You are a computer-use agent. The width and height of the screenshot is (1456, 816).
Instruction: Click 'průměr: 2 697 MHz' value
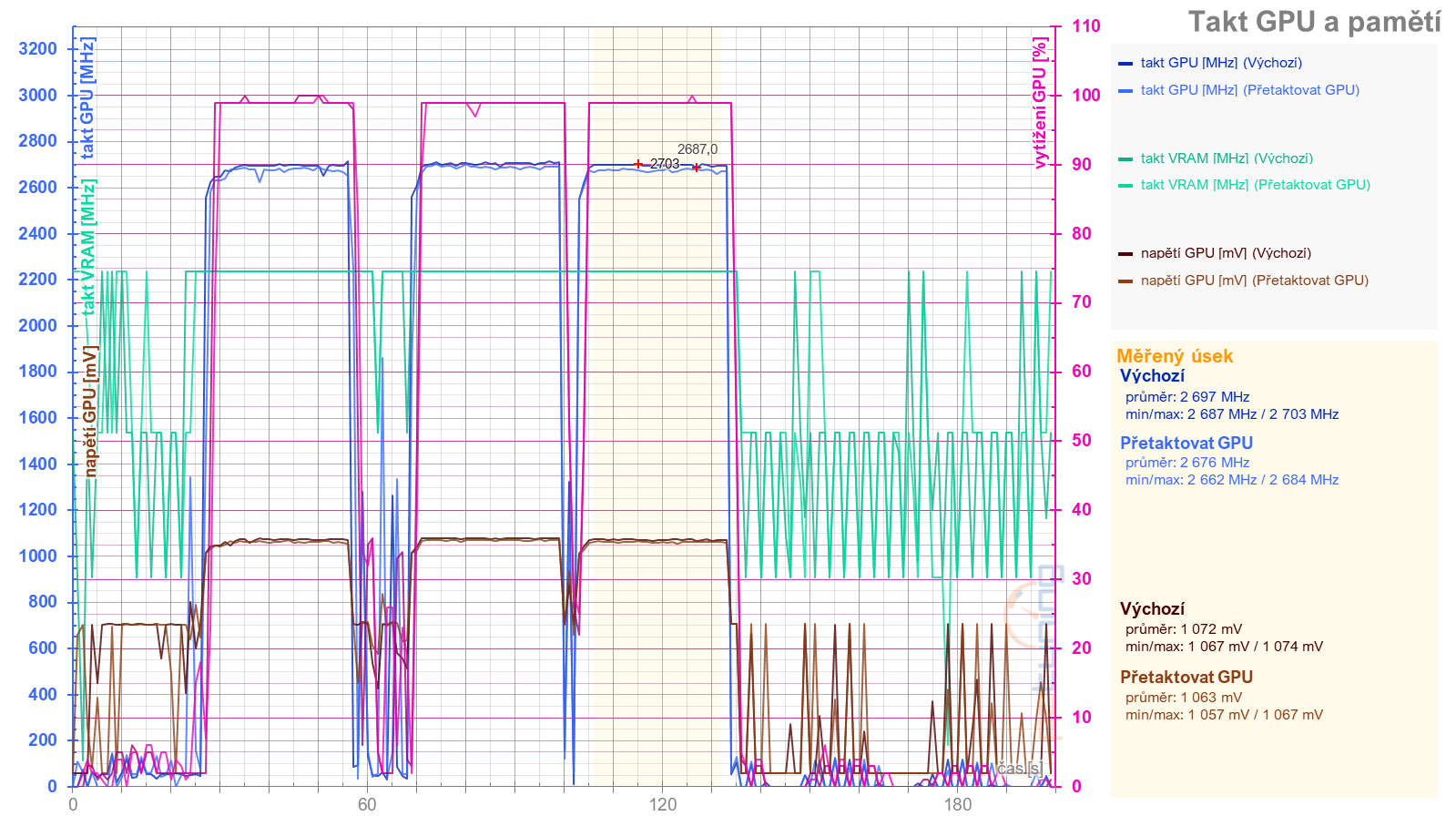(x=1186, y=397)
